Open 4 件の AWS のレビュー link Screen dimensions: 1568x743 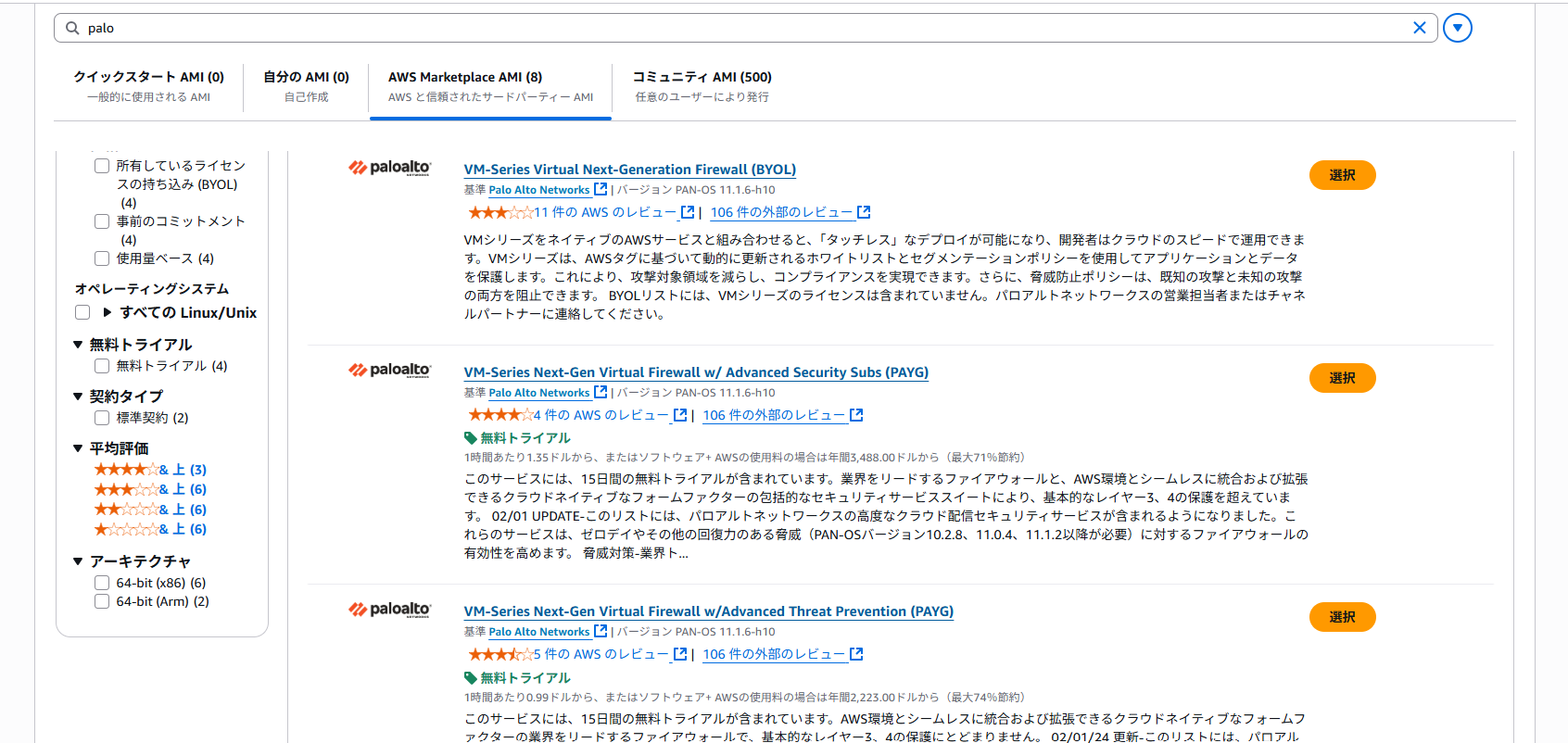click(x=601, y=415)
